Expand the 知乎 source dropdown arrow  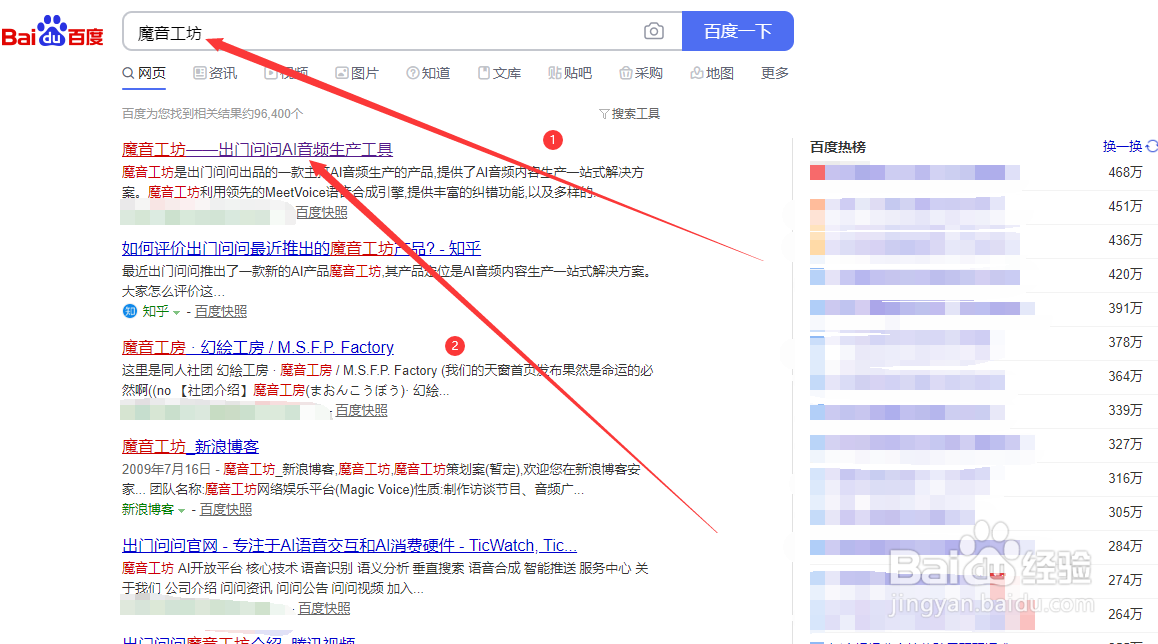click(x=177, y=312)
